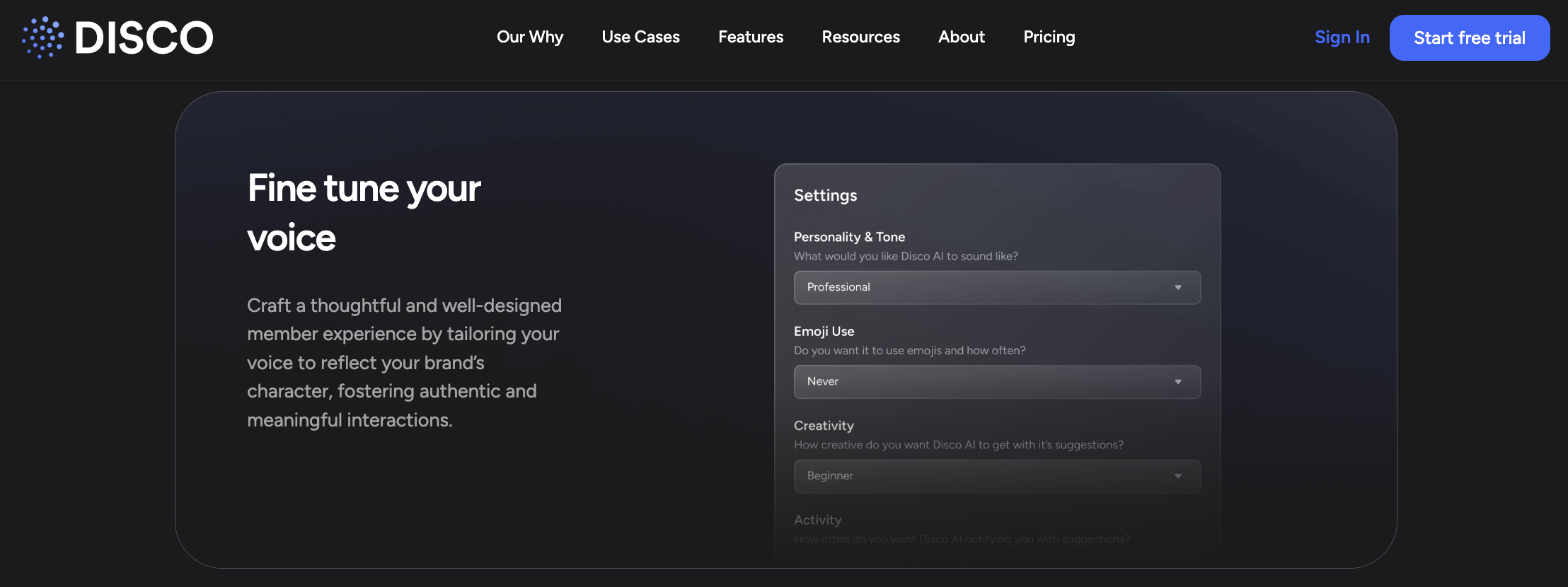Image resolution: width=1568 pixels, height=587 pixels.
Task: Open the Our Why menu item
Action: (530, 37)
